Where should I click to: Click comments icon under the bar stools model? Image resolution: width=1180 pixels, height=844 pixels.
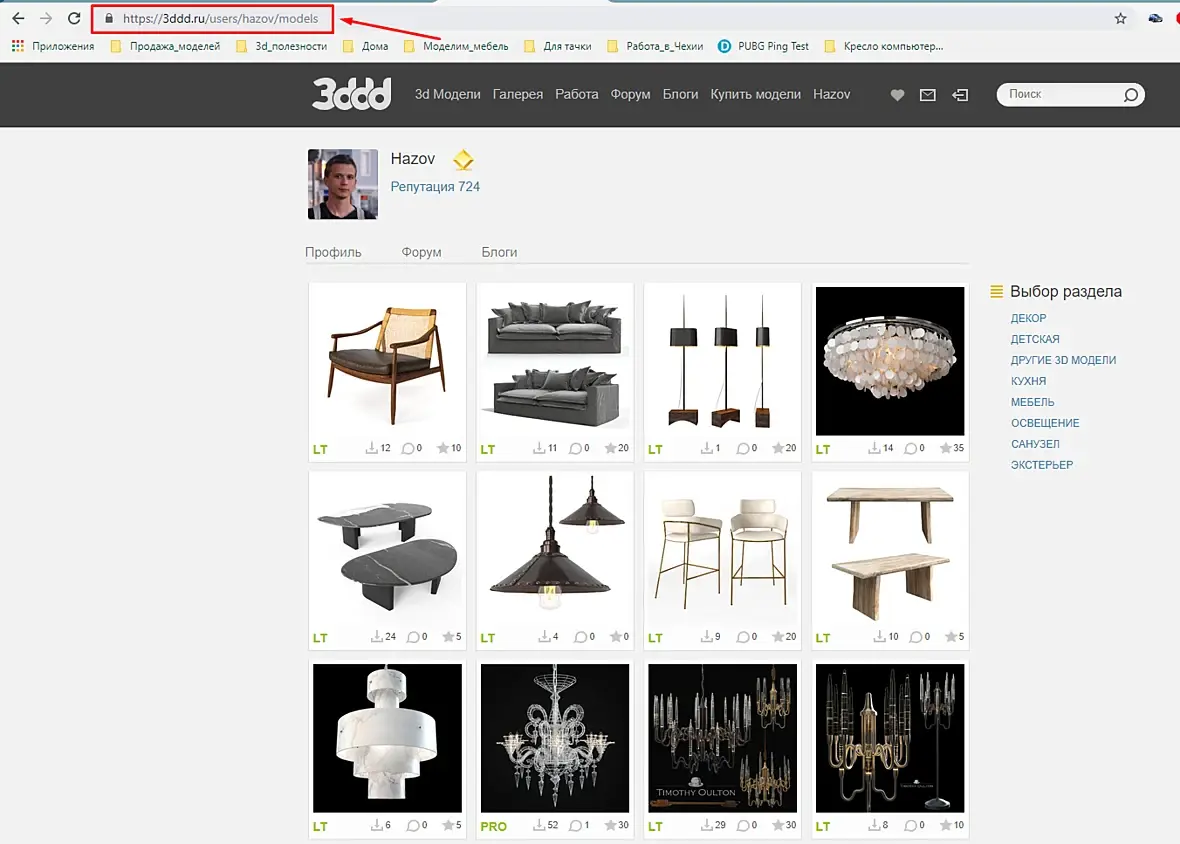(x=743, y=637)
